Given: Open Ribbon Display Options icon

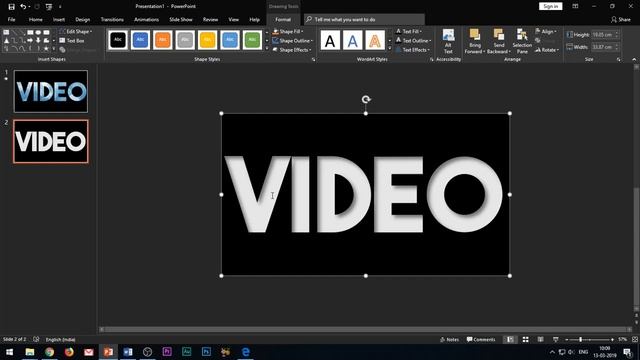Looking at the screenshot, I should pyautogui.click(x=575, y=7).
